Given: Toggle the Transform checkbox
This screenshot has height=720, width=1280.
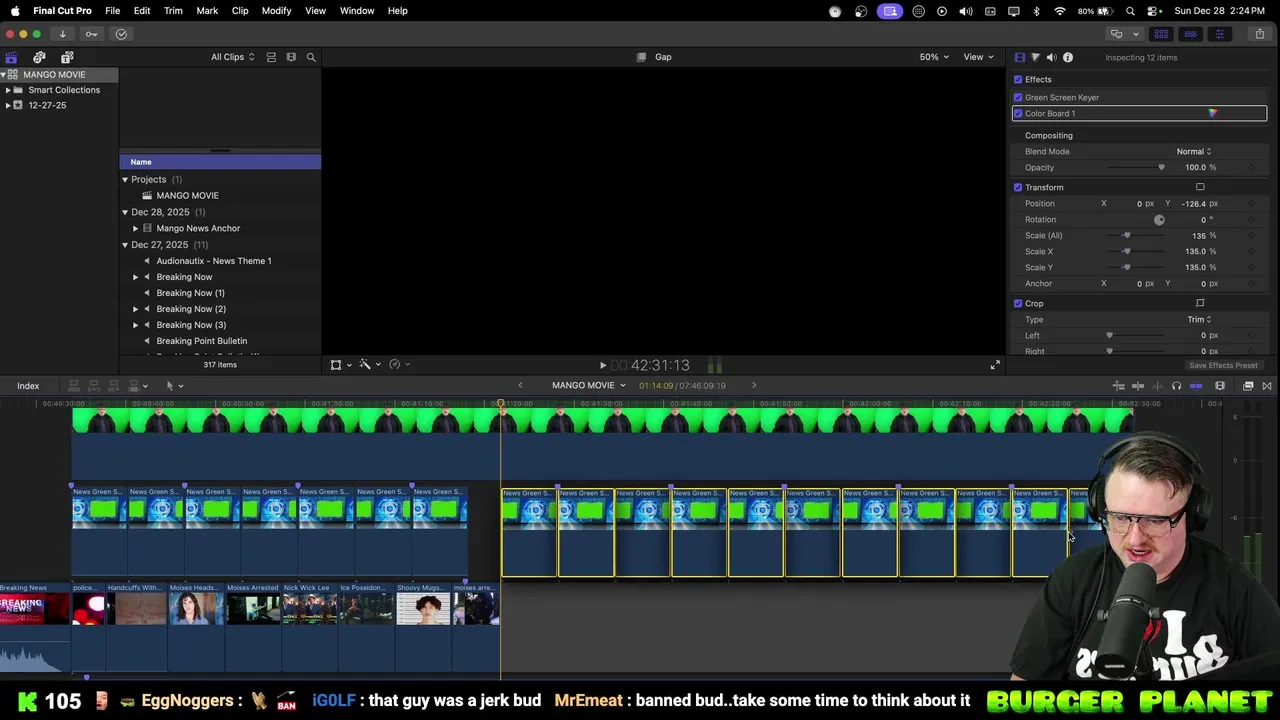Looking at the screenshot, I should tap(1018, 187).
